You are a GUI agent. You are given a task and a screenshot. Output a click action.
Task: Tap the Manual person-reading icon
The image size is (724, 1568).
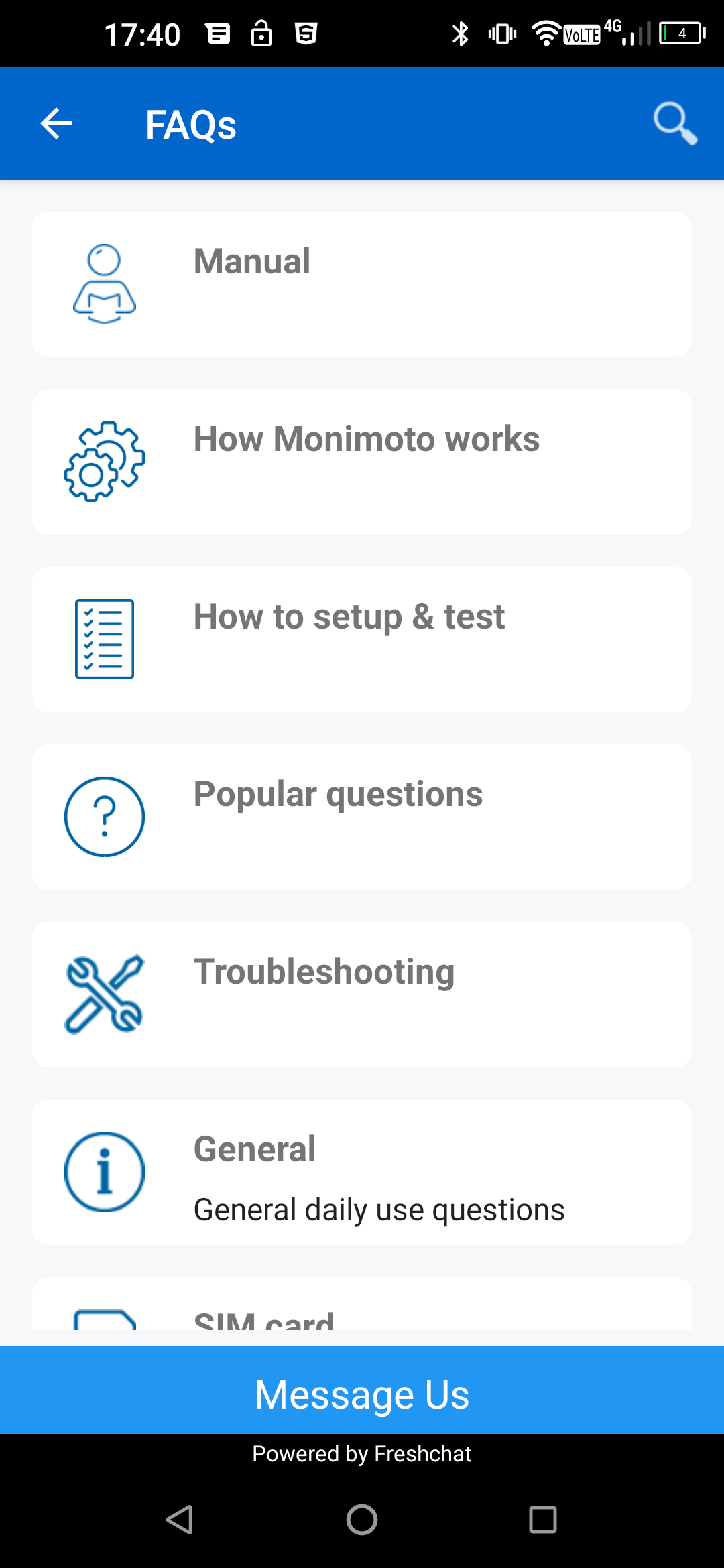pyautogui.click(x=105, y=284)
